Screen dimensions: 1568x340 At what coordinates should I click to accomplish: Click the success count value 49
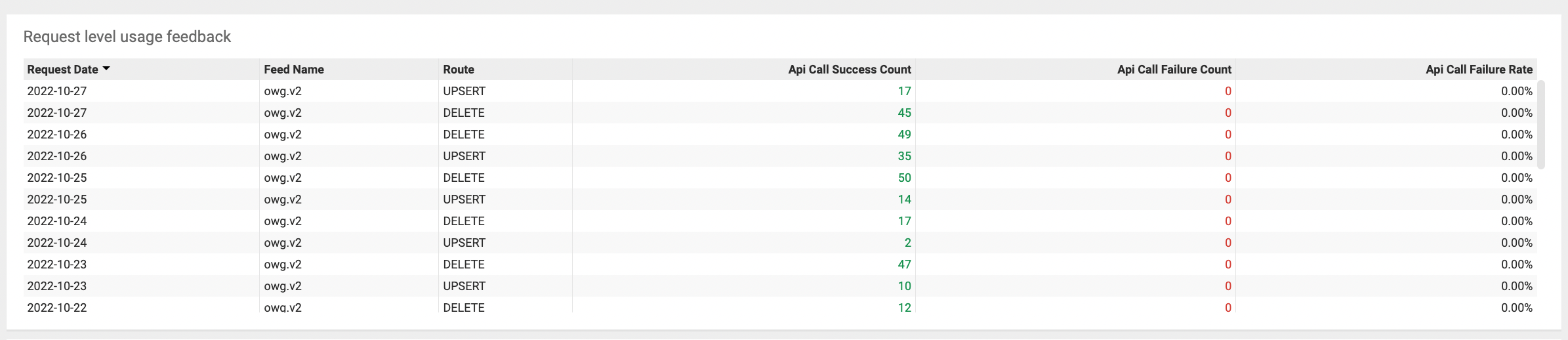[x=904, y=135]
